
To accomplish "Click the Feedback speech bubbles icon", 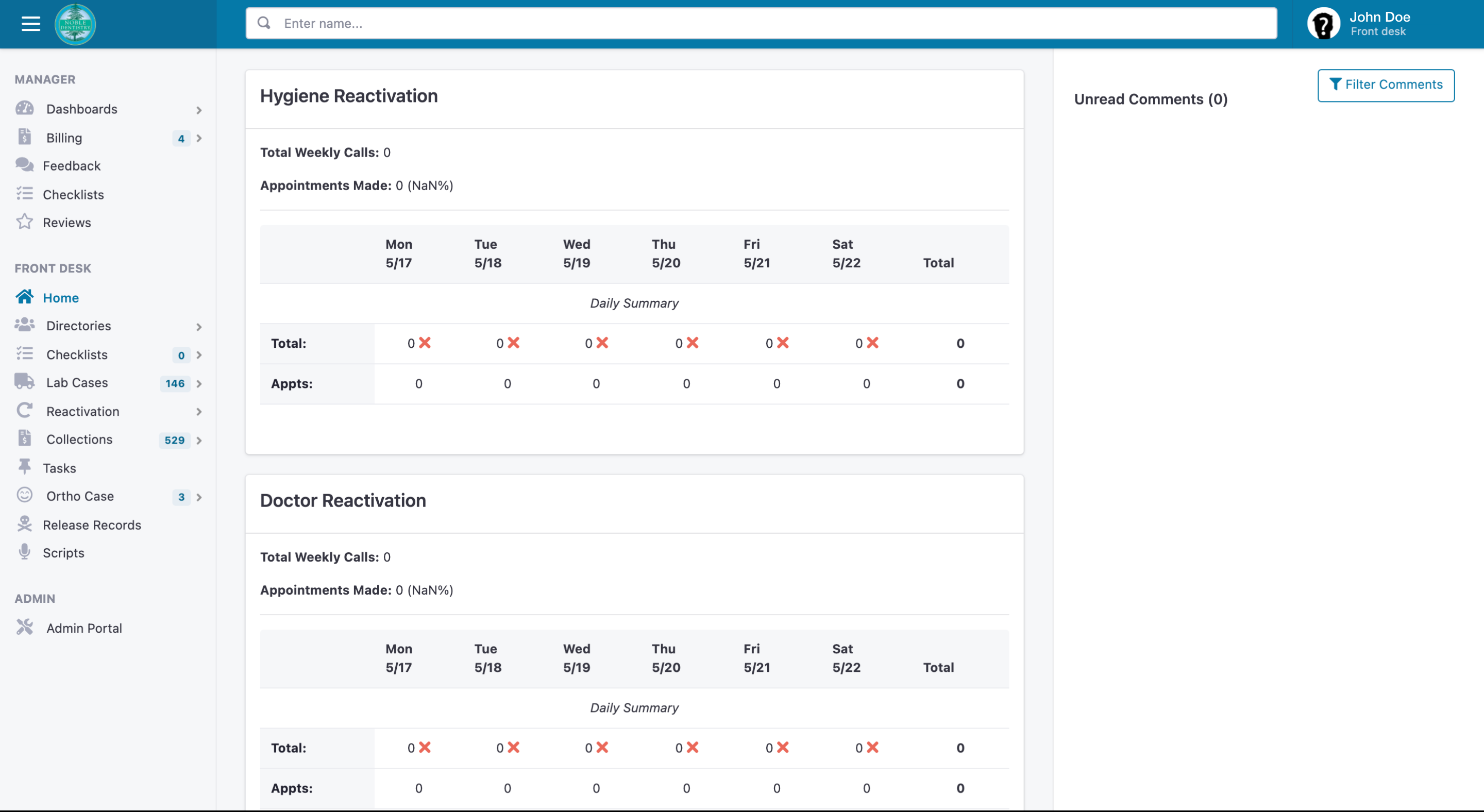I will 25,165.
